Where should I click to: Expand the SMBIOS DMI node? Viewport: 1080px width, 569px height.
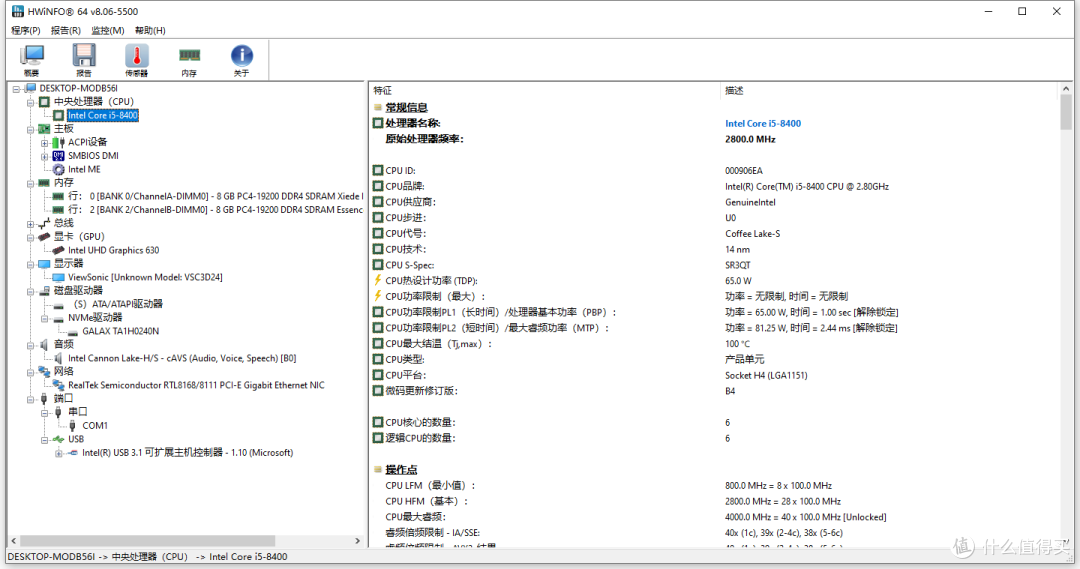click(x=45, y=156)
